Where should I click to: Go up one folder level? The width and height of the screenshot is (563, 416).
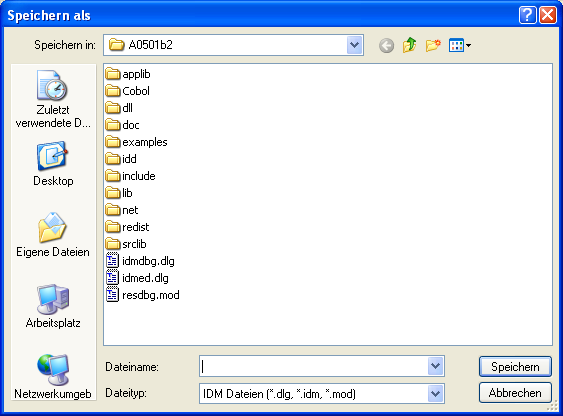pyautogui.click(x=409, y=46)
